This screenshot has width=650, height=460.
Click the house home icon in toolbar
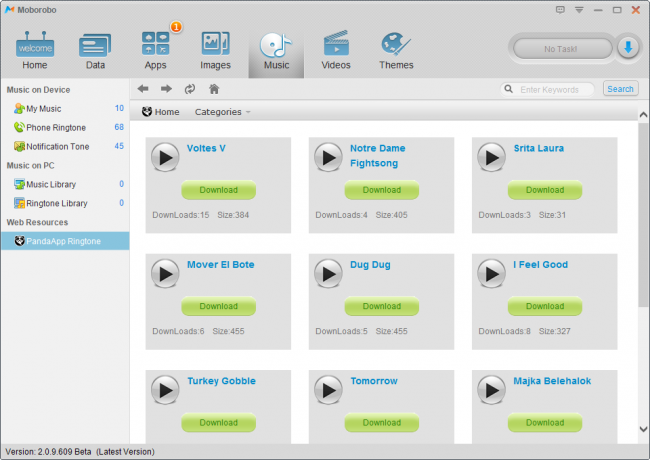[x=214, y=89]
